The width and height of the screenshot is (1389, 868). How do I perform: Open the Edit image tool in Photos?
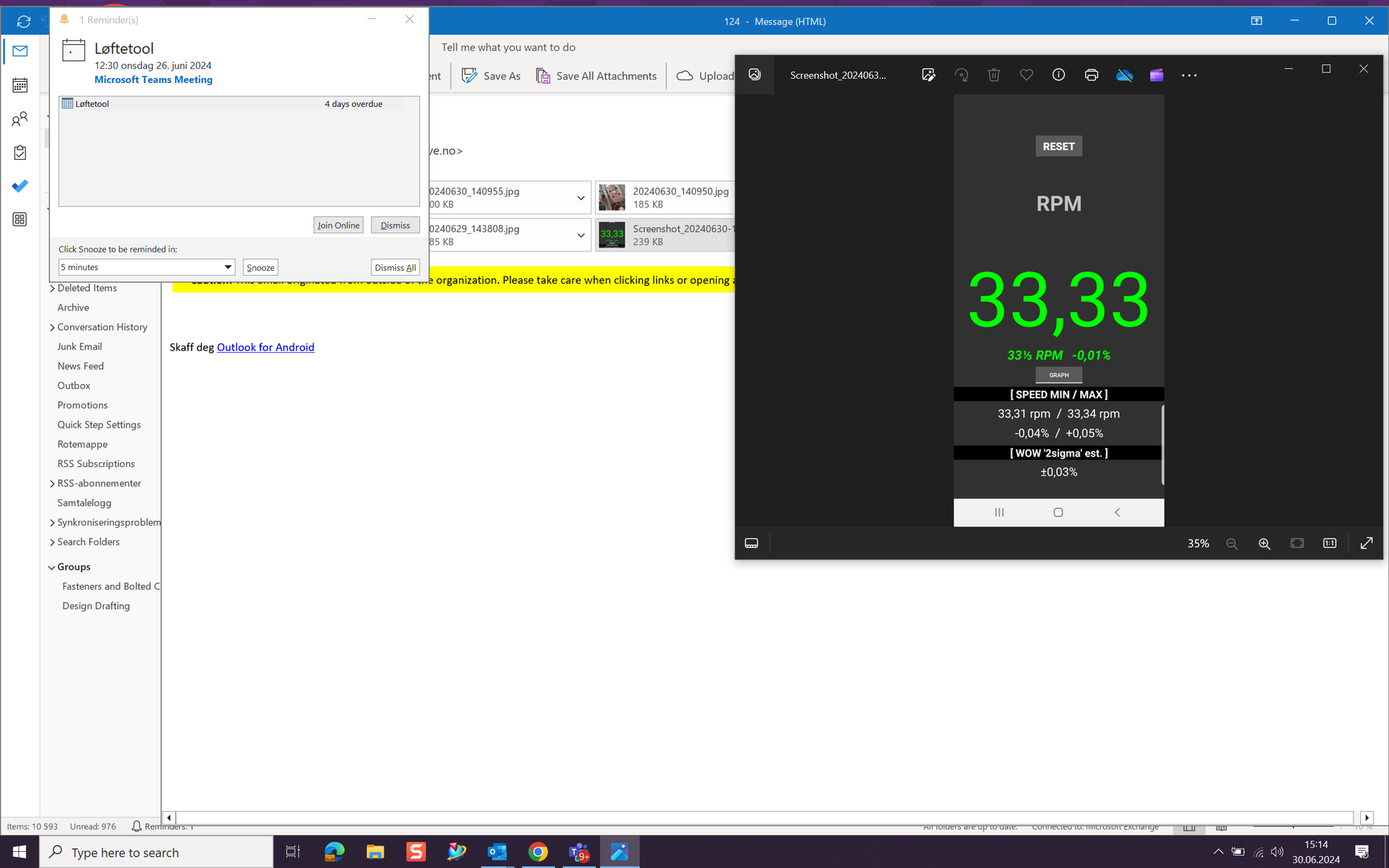pyautogui.click(x=928, y=75)
